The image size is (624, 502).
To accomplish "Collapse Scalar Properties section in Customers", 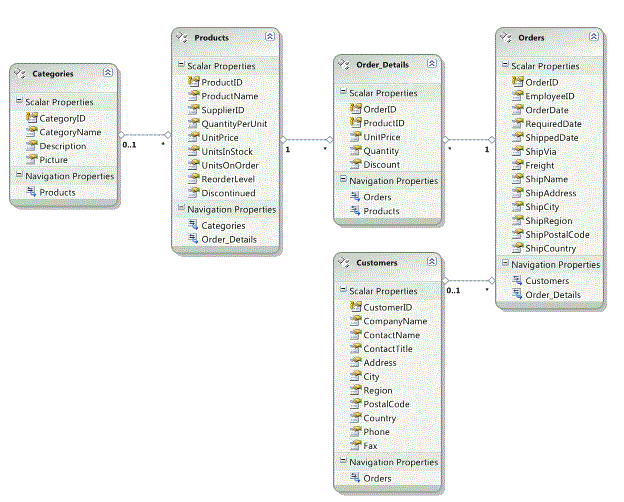I will 341,291.
